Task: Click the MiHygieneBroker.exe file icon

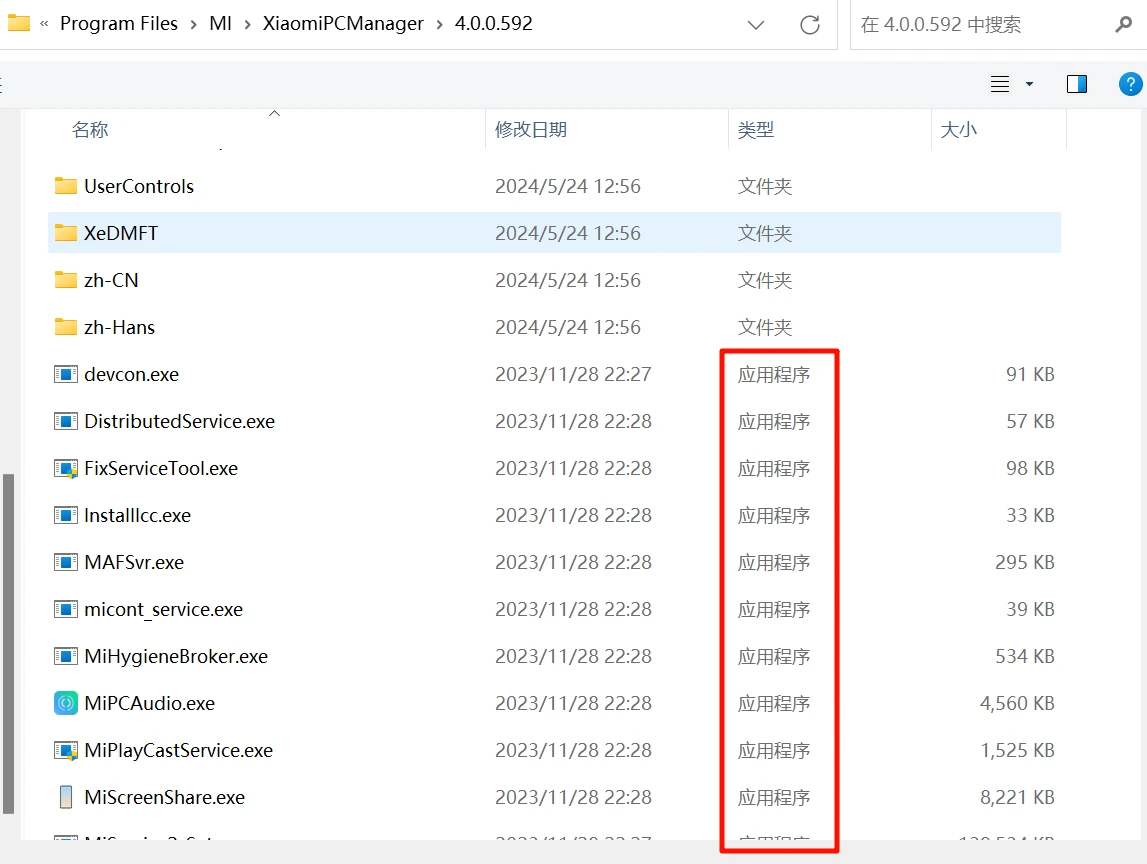Action: (x=66, y=656)
